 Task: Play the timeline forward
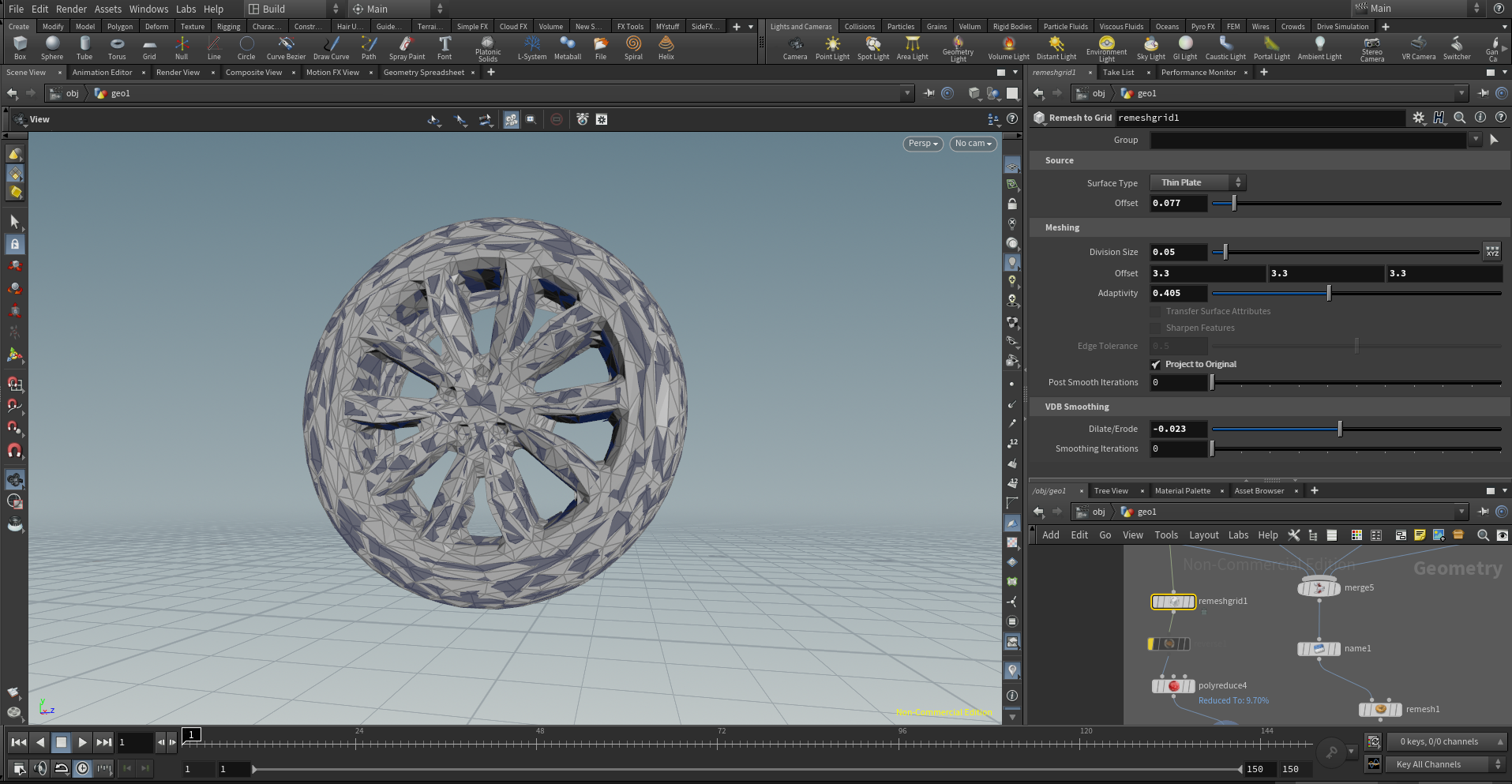[x=82, y=742]
